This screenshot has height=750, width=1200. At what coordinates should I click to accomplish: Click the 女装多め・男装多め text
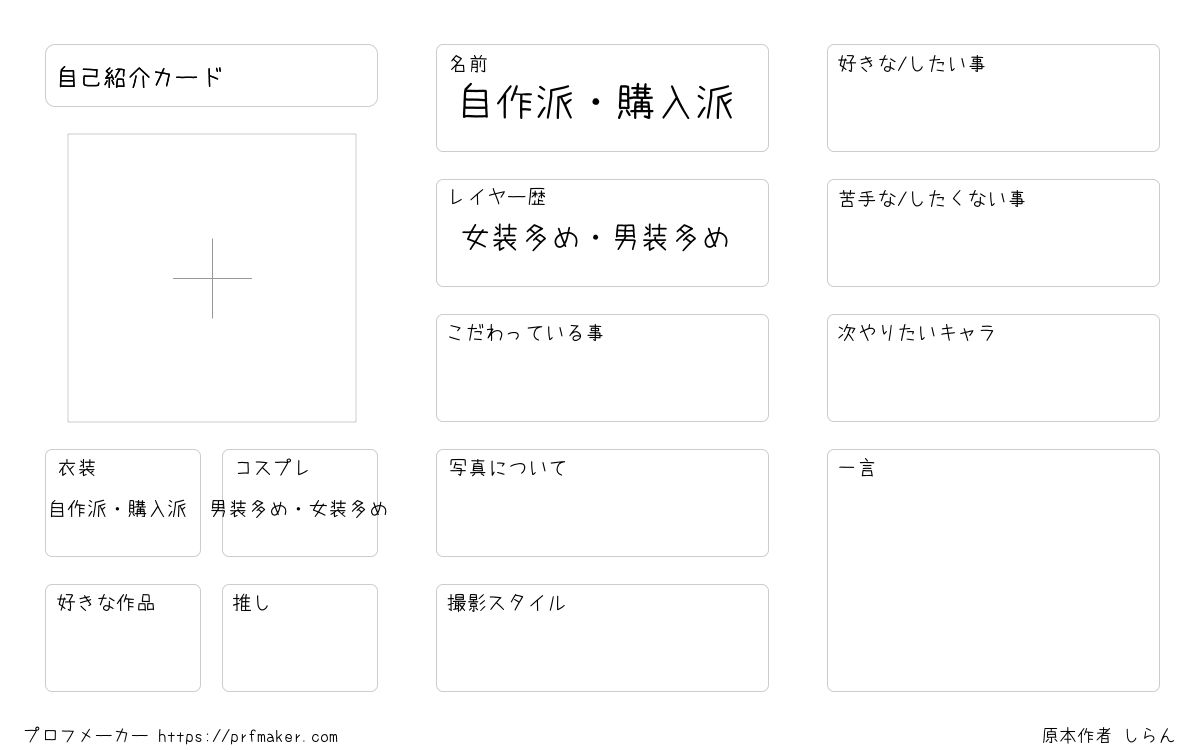click(597, 238)
